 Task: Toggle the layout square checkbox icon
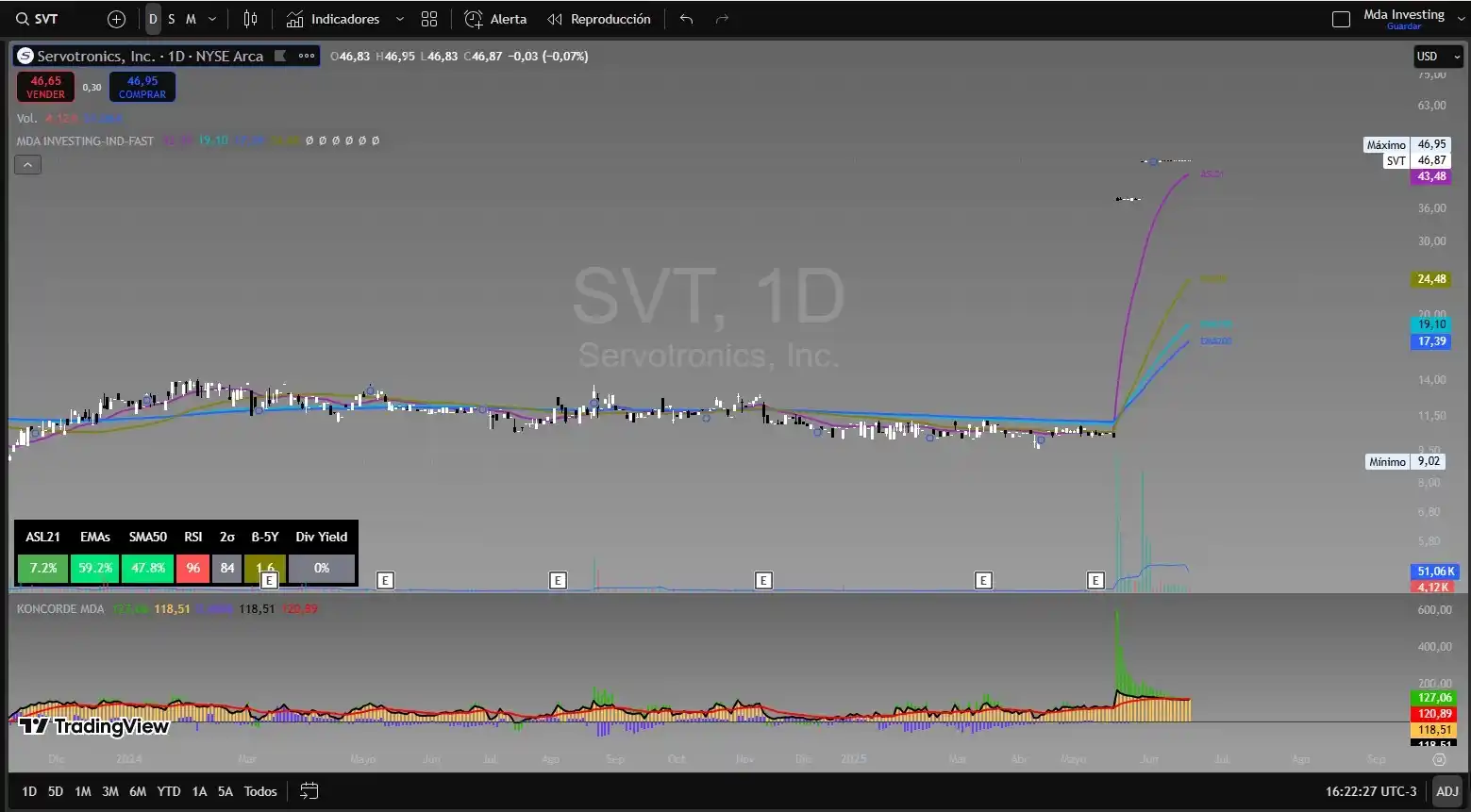click(1341, 19)
